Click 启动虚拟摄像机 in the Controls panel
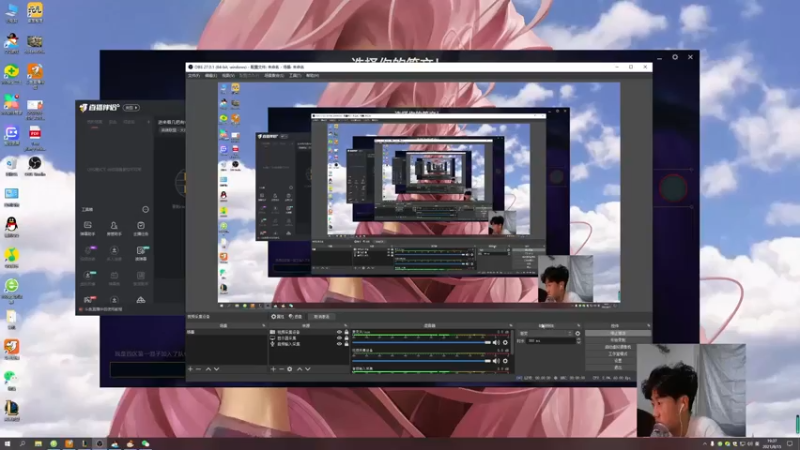Screen dimensions: 800x450 (x=618, y=347)
